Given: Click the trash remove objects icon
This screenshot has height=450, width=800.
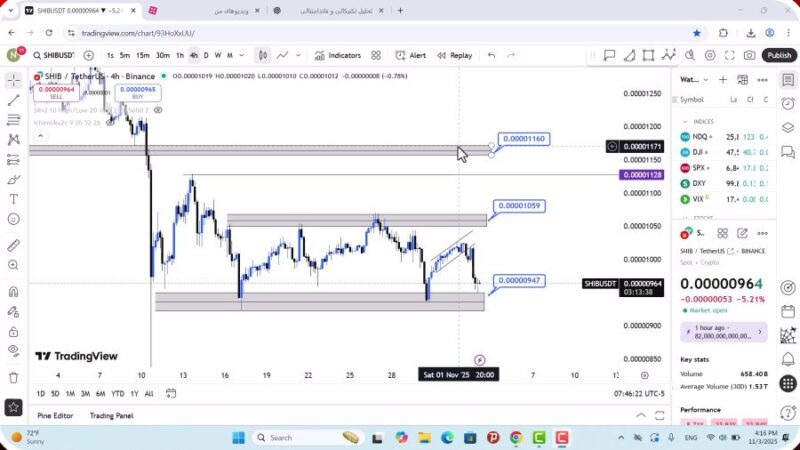Looking at the screenshot, I should click(13, 377).
